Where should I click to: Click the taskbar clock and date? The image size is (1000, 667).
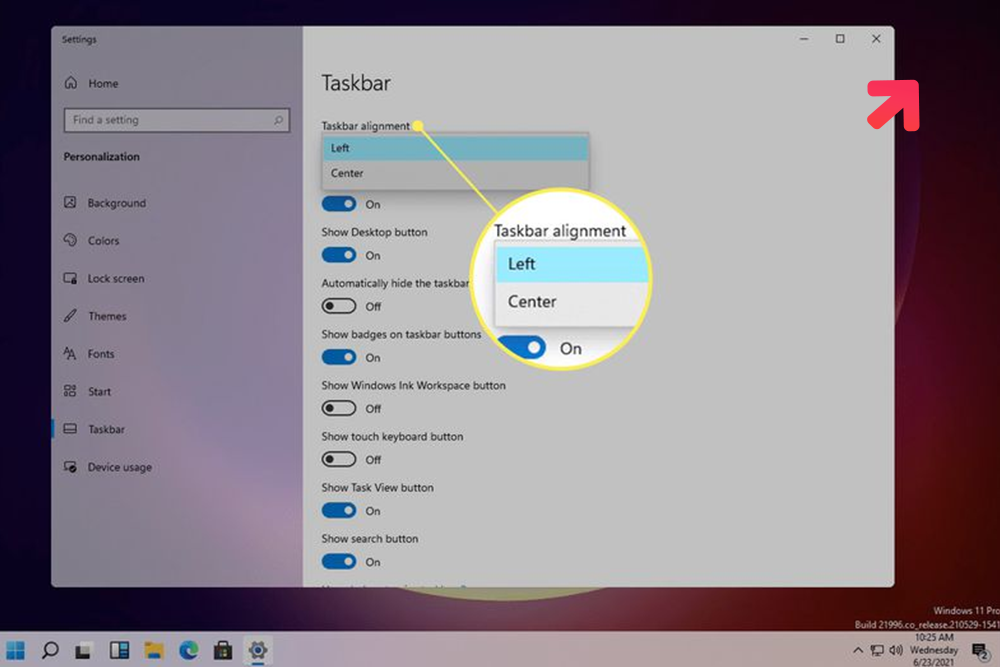coord(934,650)
